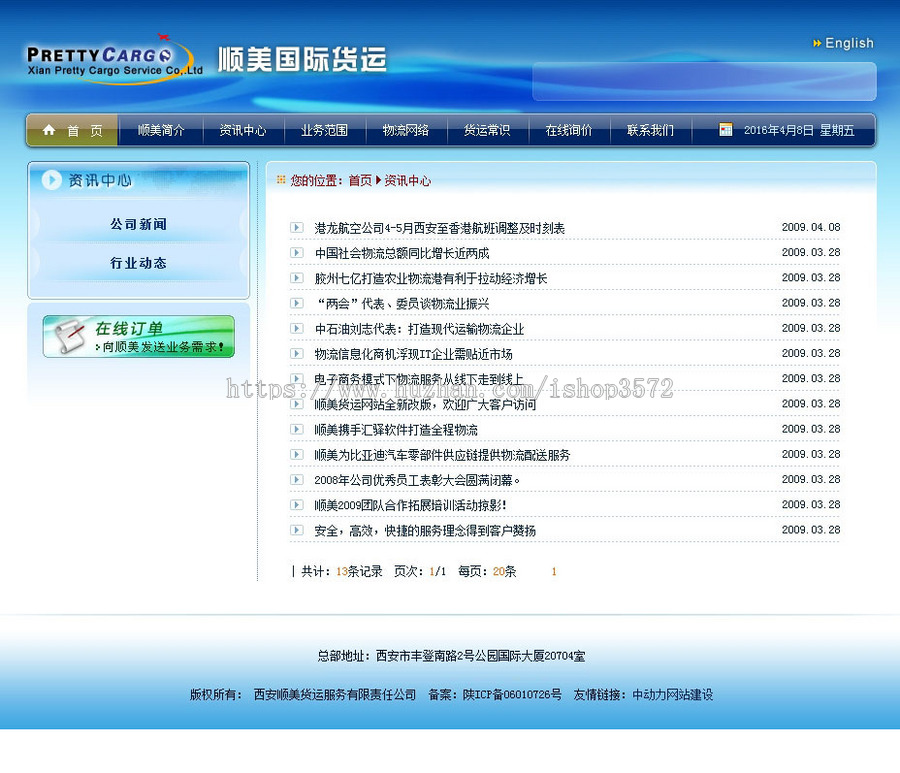Click the 中动力网站建设 footer link
The width and height of the screenshot is (900, 773).
[671, 694]
